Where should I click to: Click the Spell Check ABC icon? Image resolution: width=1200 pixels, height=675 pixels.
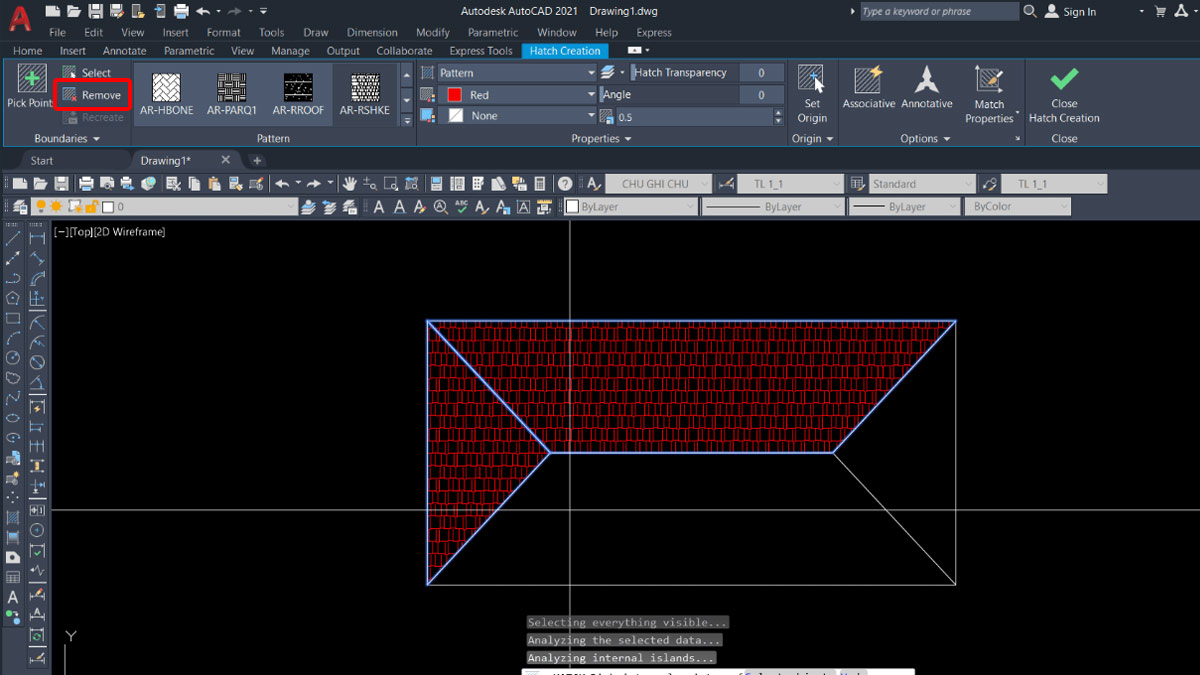[x=461, y=207]
